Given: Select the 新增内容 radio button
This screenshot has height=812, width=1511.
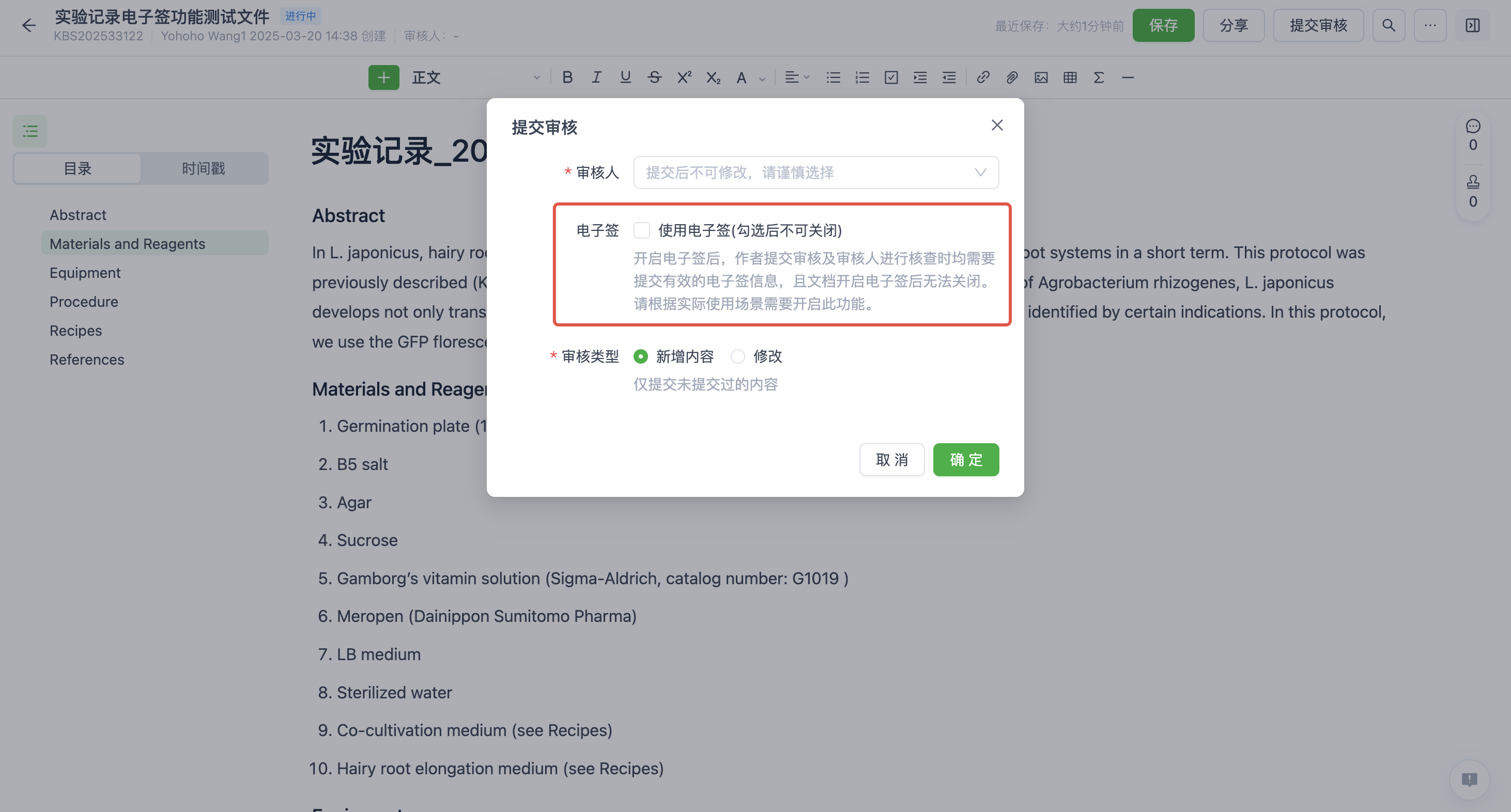Looking at the screenshot, I should [x=641, y=356].
